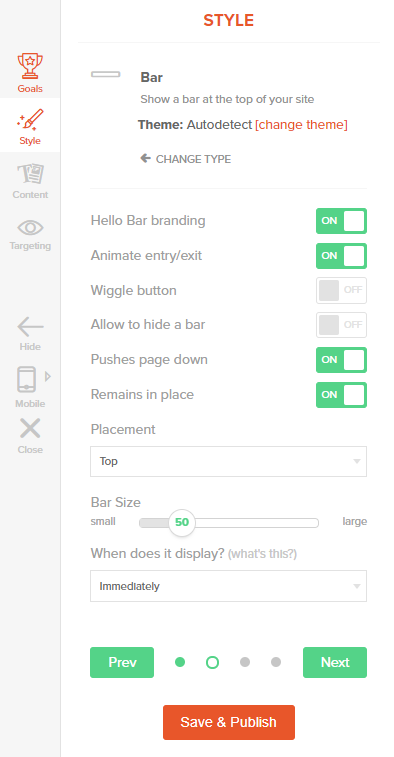394x757 pixels.
Task: Click the Close X icon
Action: [x=30, y=428]
